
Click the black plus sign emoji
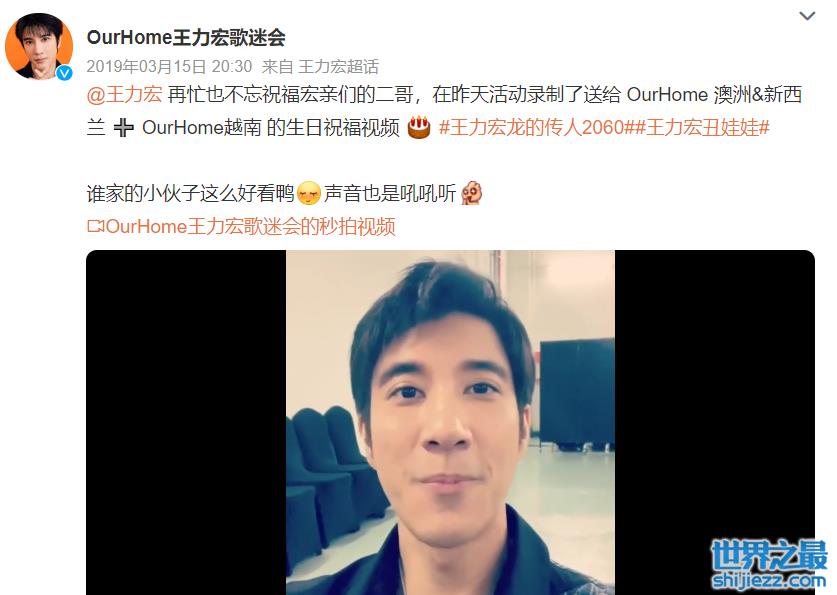point(123,128)
